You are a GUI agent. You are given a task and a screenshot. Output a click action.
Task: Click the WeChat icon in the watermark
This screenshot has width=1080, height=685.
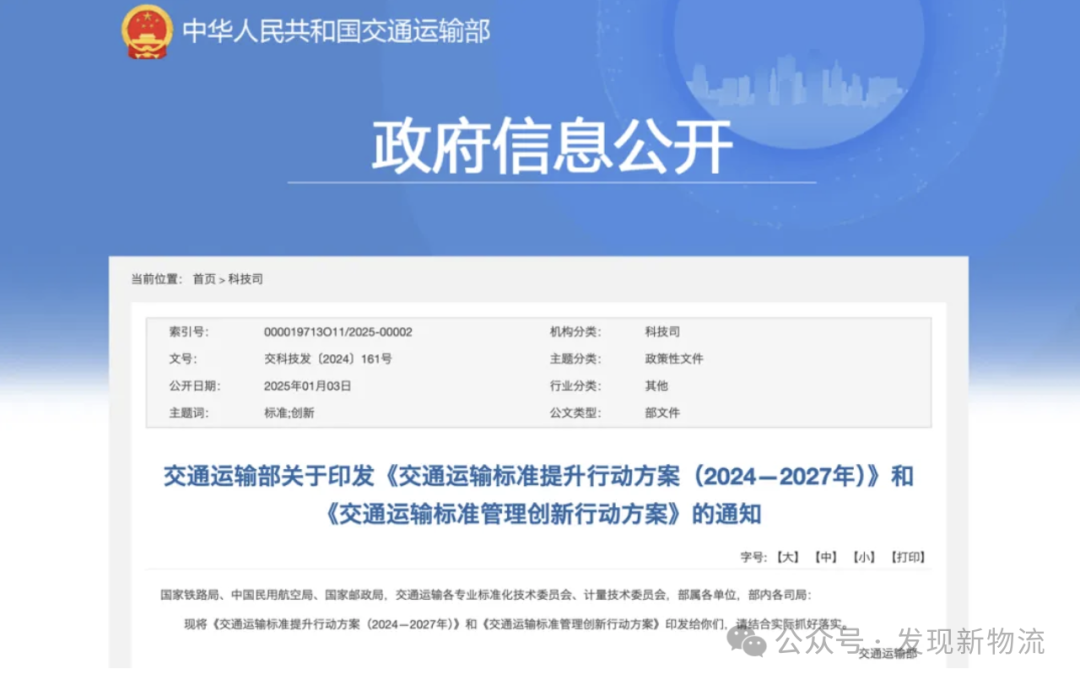747,640
